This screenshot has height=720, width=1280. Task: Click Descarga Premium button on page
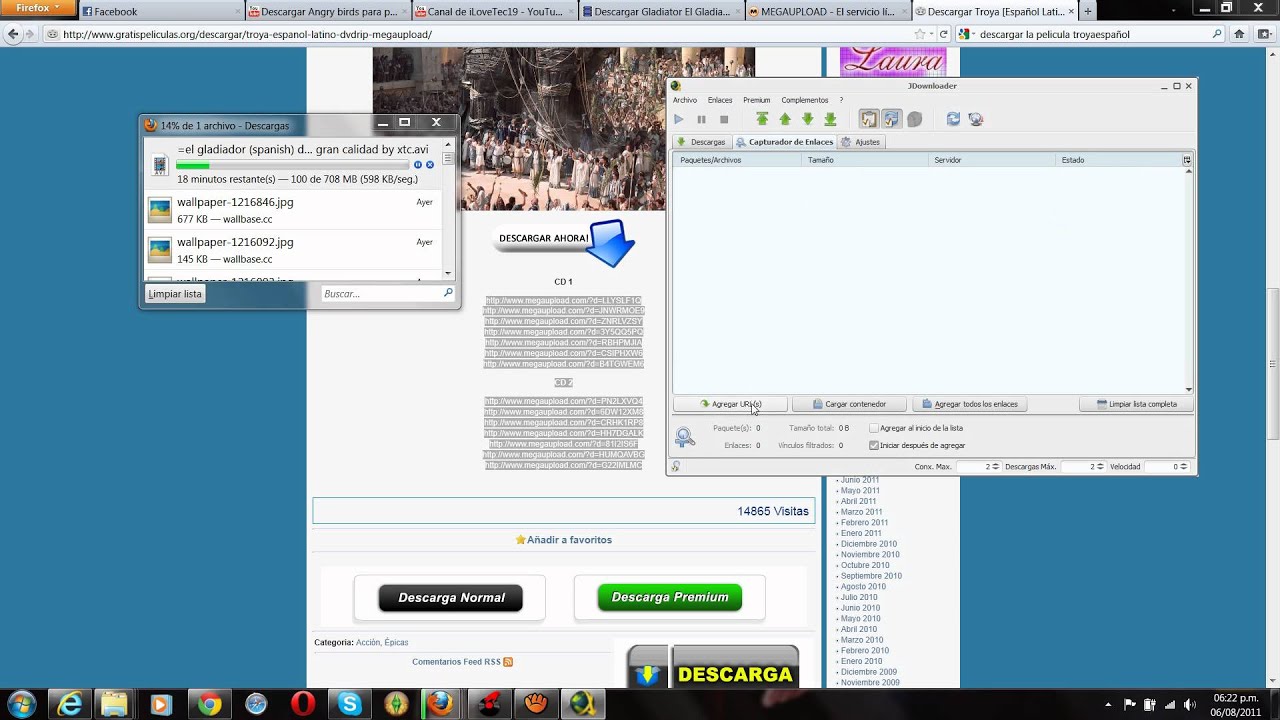[x=670, y=597]
